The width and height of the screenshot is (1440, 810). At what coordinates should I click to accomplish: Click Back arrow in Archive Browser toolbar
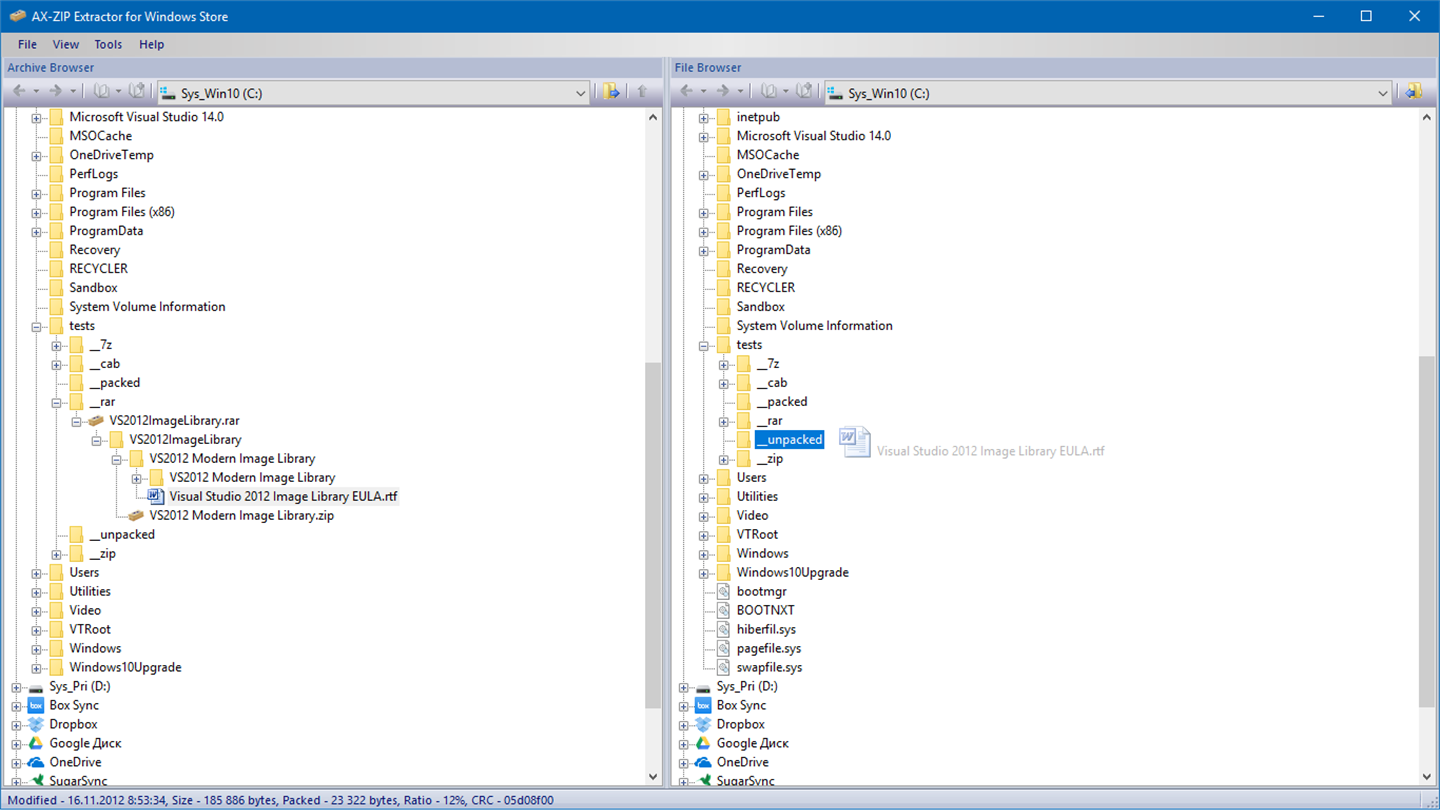[19, 92]
